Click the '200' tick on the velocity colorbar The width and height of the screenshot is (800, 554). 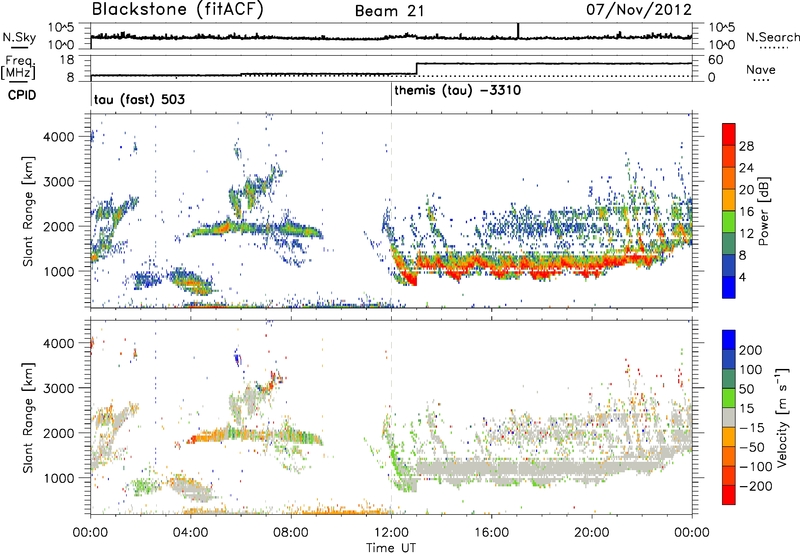click(751, 350)
